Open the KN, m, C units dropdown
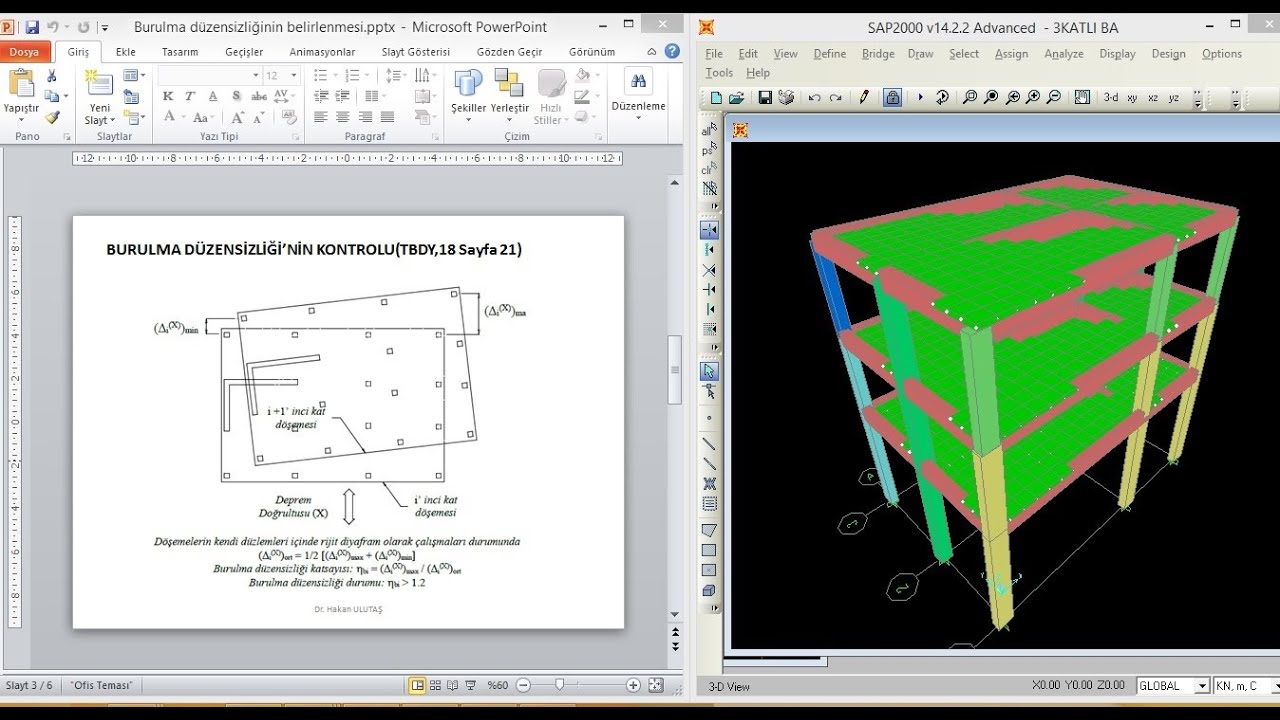 point(1246,686)
